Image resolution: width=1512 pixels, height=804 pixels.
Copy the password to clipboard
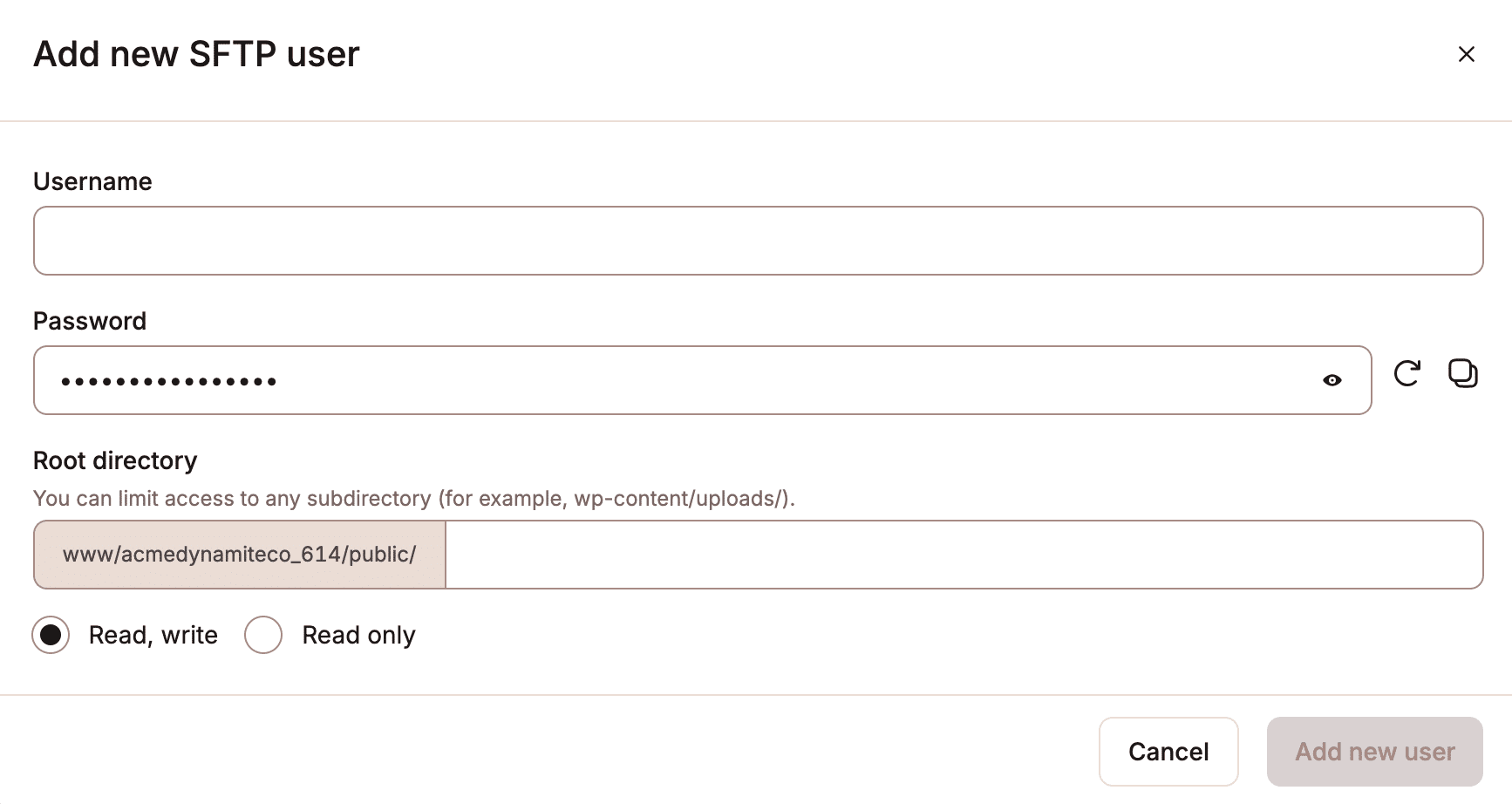coord(1463,374)
